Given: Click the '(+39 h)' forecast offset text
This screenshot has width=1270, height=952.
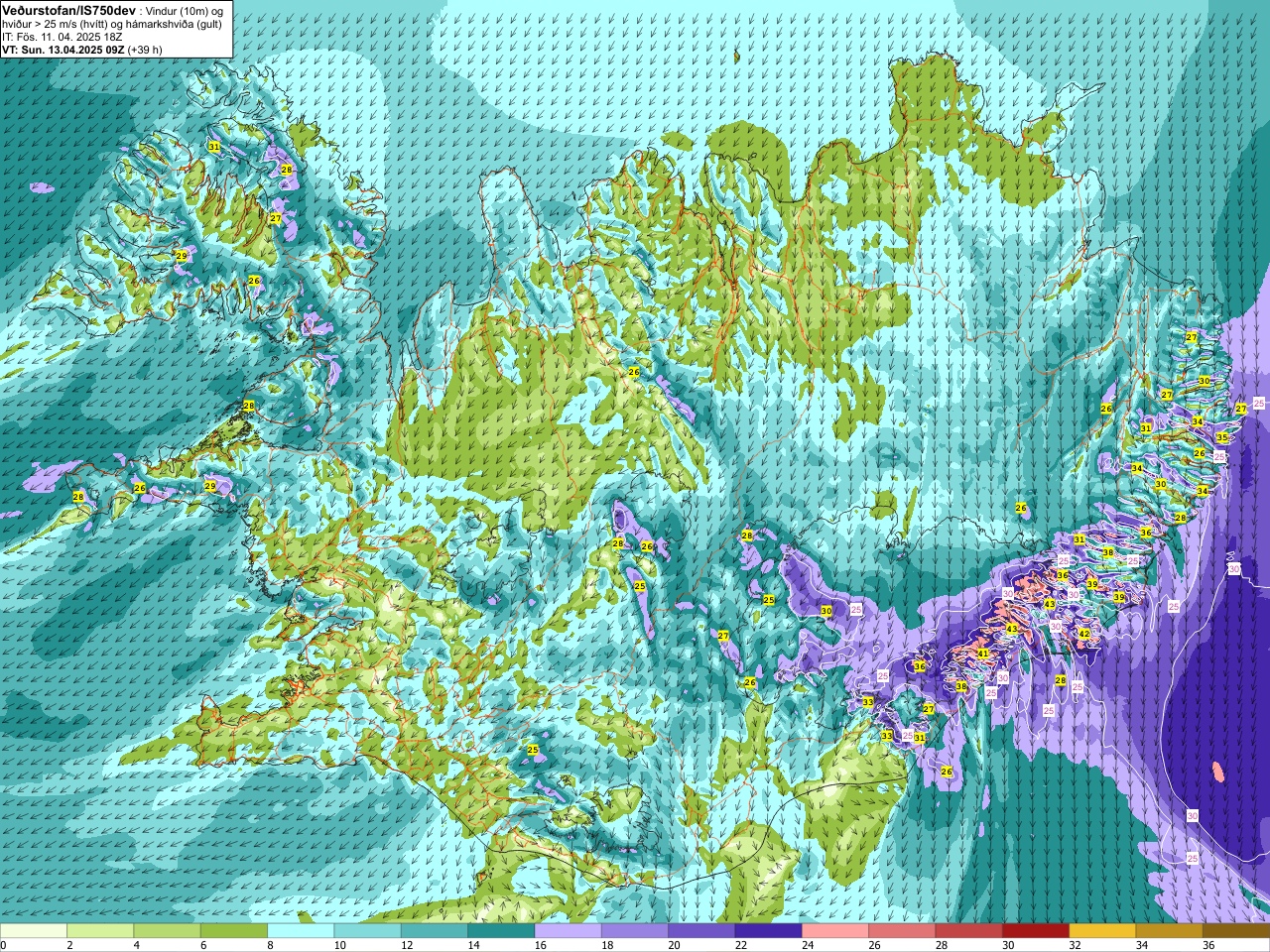Looking at the screenshot, I should point(145,50).
